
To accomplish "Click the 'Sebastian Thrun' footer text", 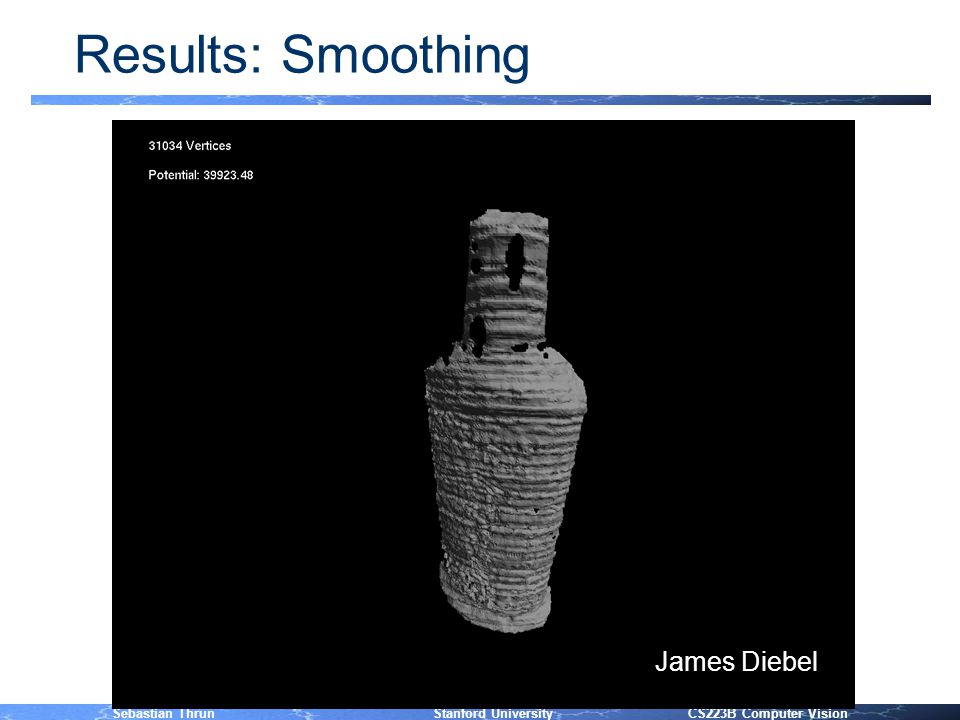I will 163,713.
